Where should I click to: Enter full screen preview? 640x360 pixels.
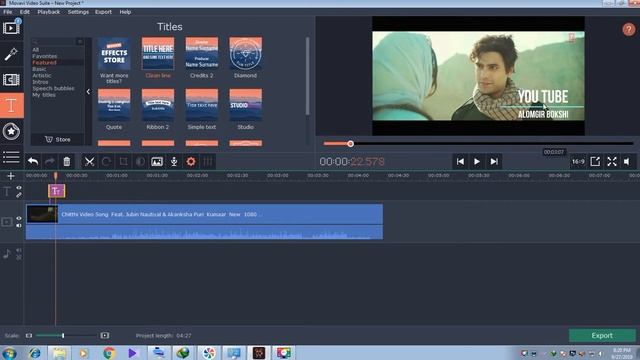(612, 162)
